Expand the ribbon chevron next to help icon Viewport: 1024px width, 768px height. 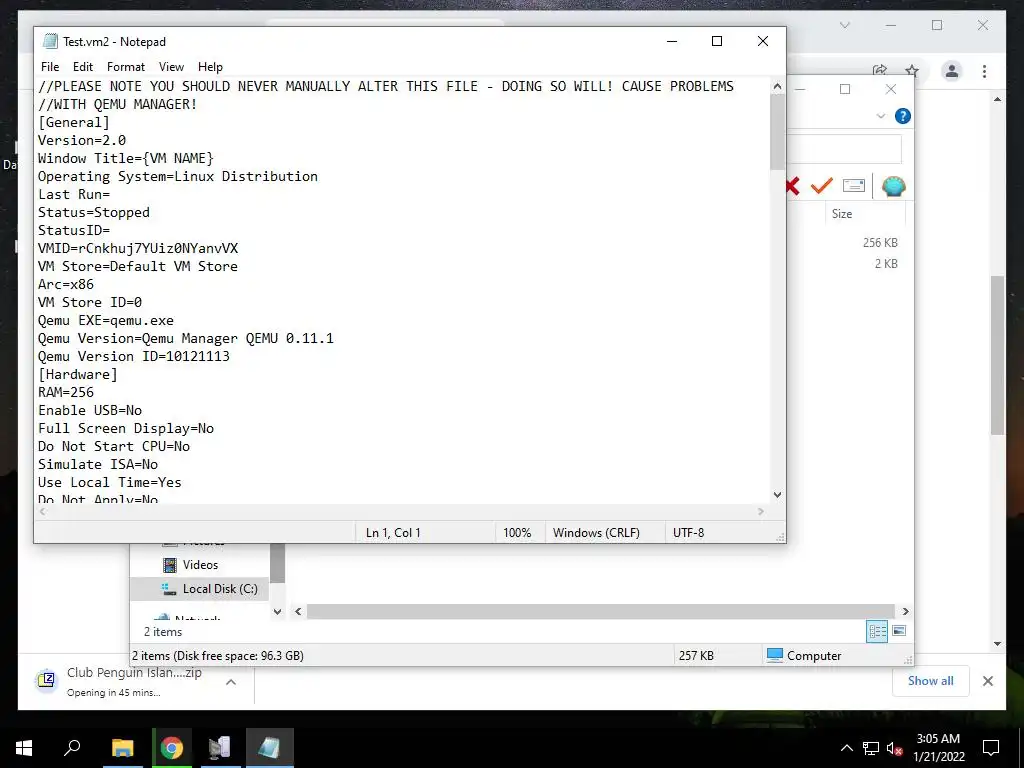[880, 116]
